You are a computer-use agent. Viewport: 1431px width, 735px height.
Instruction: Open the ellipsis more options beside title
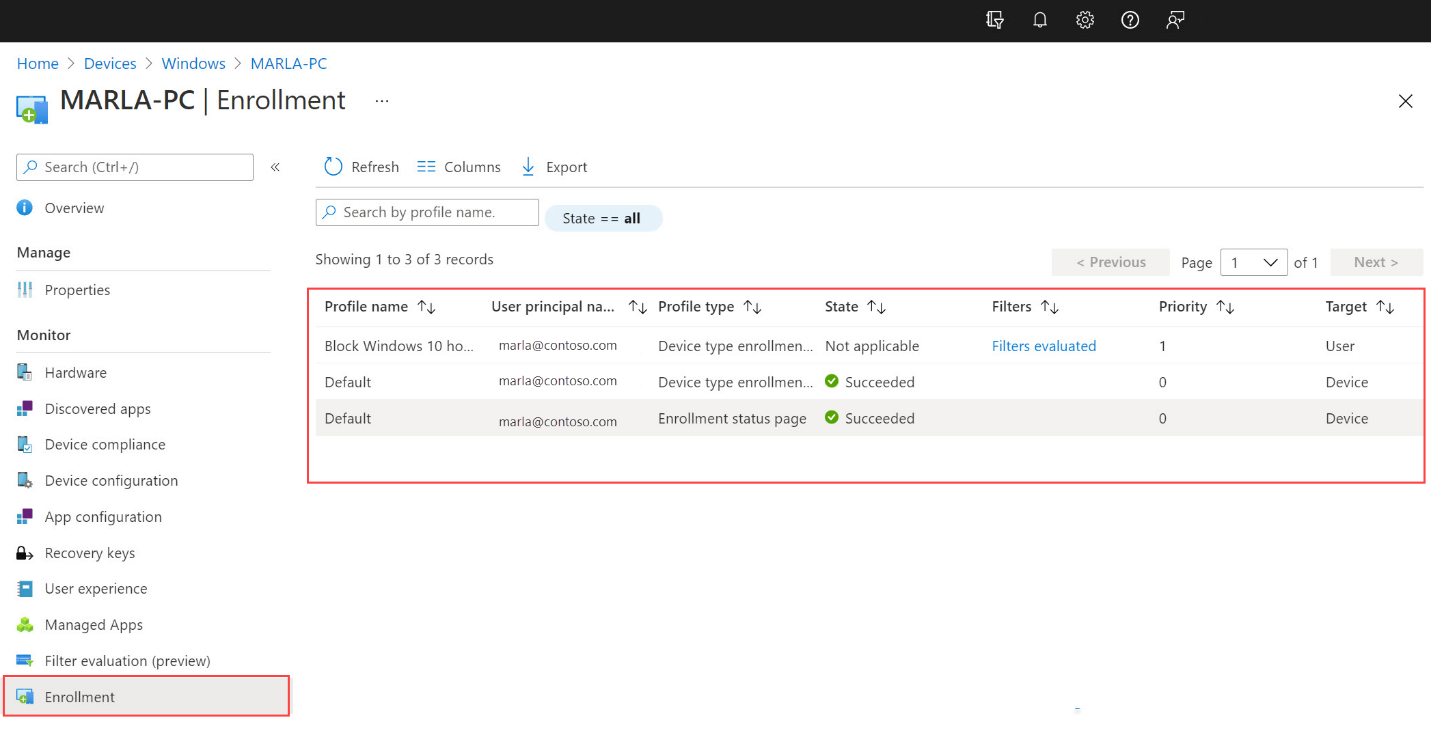point(382,101)
